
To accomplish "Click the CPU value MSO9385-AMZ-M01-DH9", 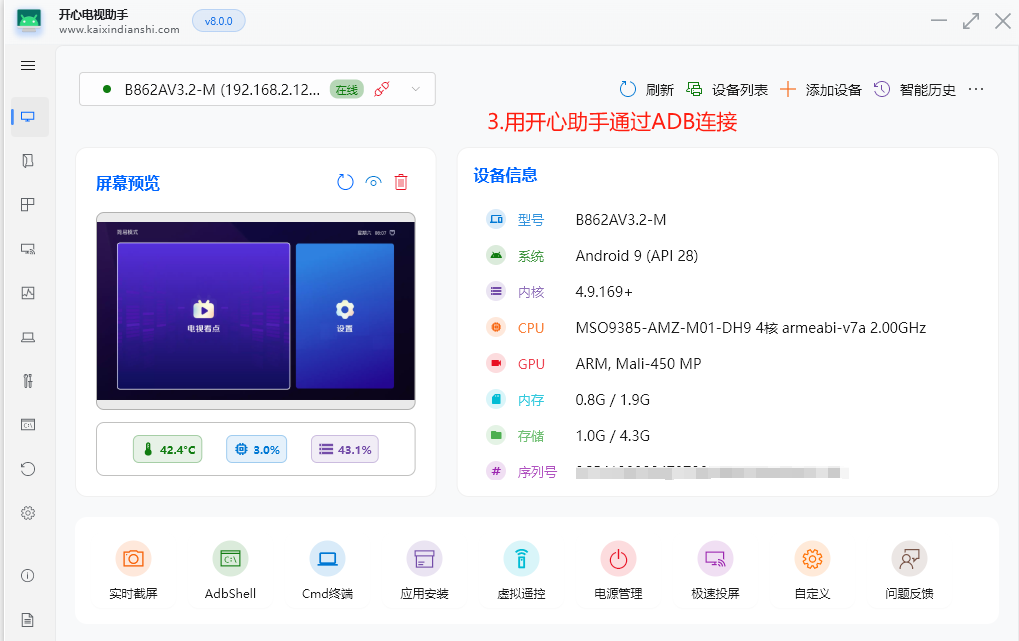I will coord(664,328).
